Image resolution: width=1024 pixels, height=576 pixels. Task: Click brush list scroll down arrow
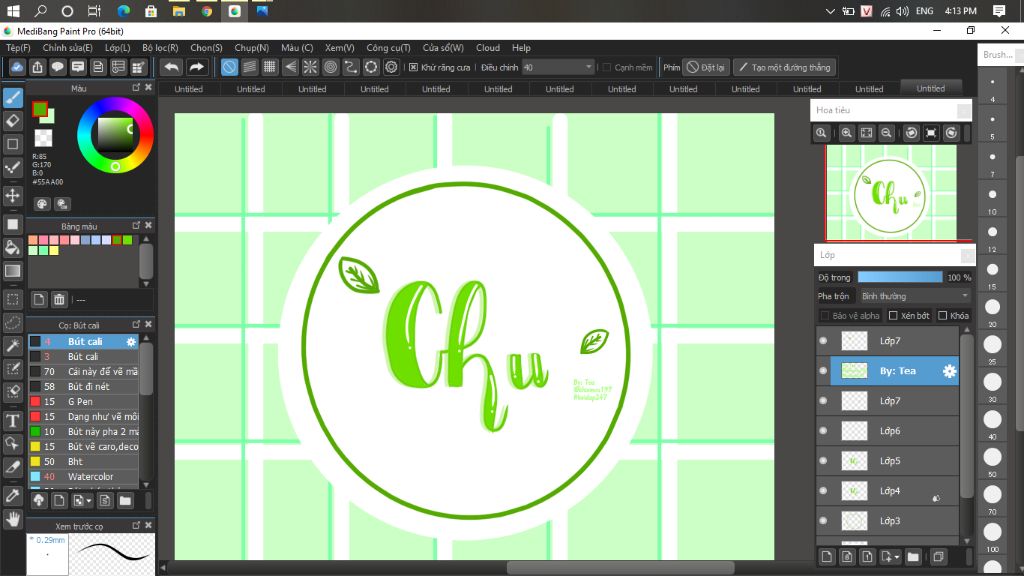[x=146, y=485]
